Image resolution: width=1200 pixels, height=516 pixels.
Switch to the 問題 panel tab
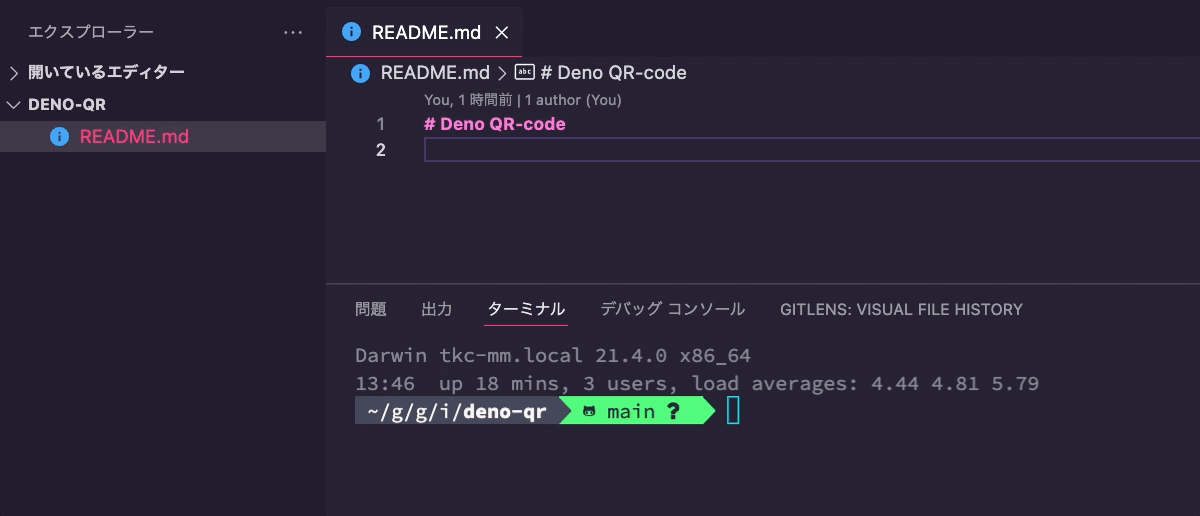pos(371,309)
